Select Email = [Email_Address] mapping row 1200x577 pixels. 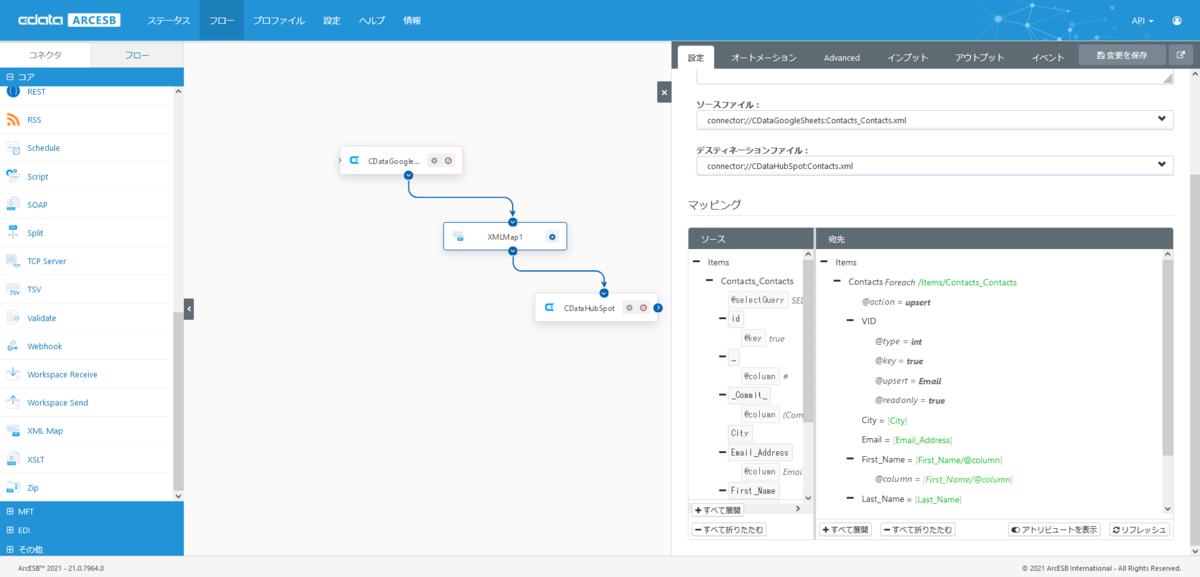(907, 439)
